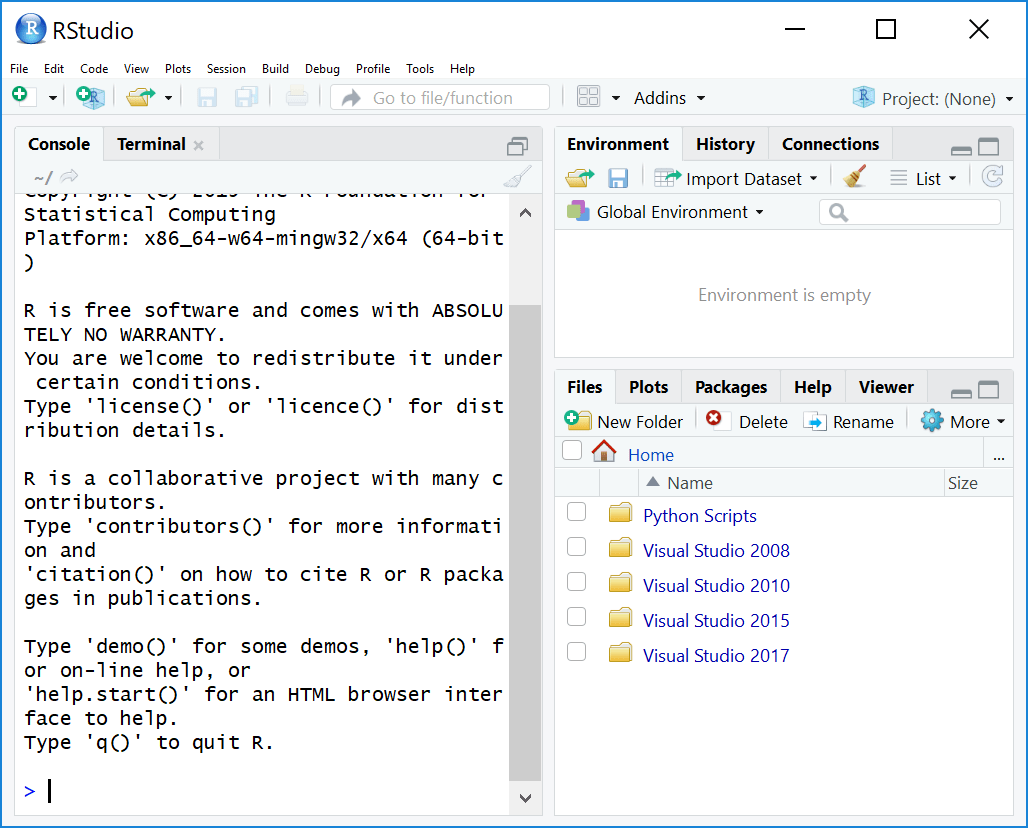Clear console with the broom icon
This screenshot has width=1028, height=828.
(518, 176)
